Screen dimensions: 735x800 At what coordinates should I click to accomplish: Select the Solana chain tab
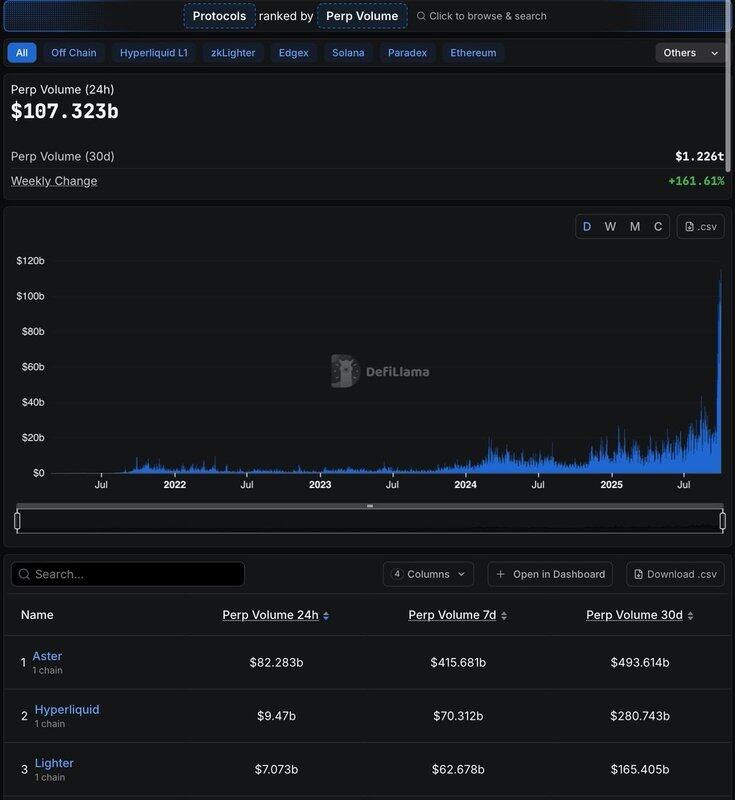click(348, 53)
